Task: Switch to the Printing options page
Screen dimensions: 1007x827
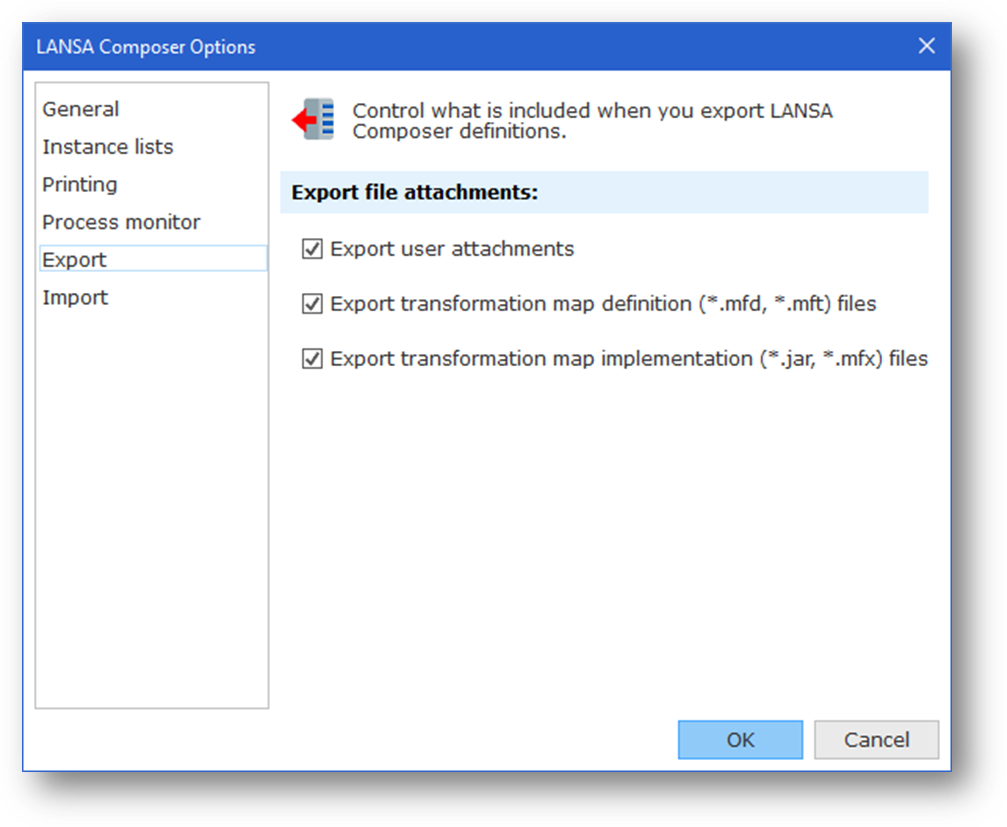Action: click(x=80, y=185)
